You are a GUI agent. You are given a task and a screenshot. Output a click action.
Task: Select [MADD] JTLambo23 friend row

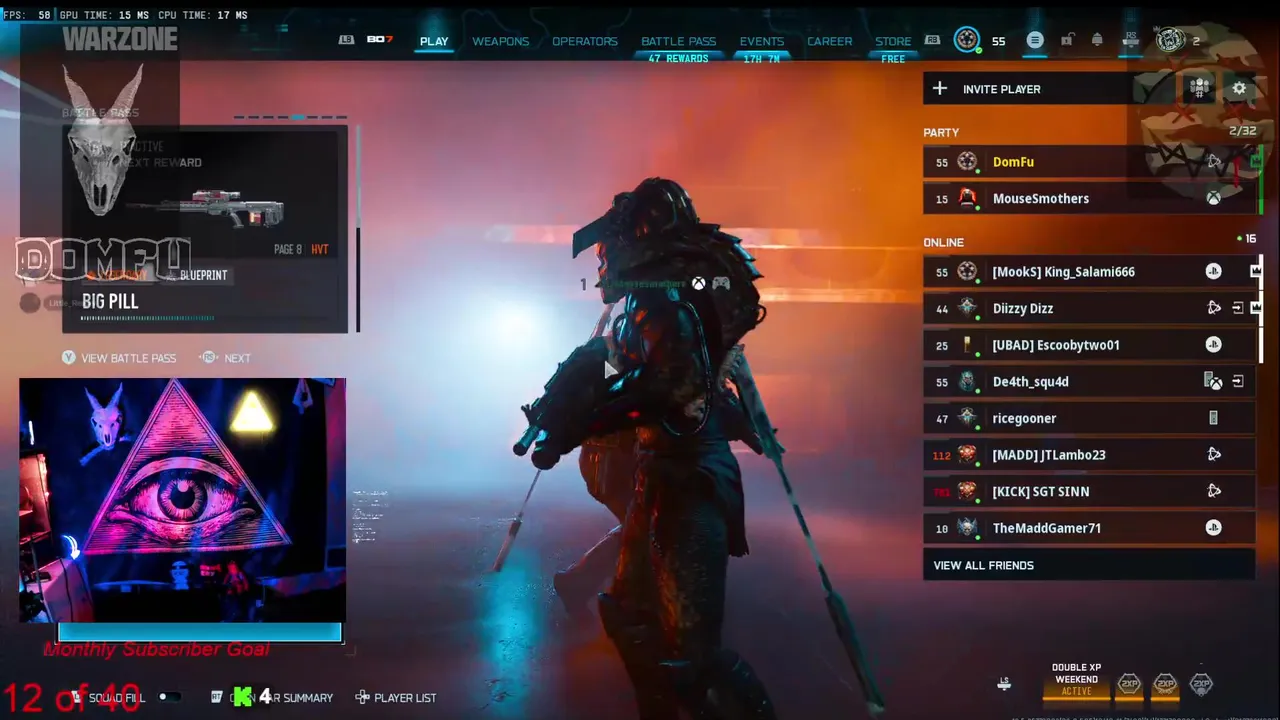pos(1089,454)
